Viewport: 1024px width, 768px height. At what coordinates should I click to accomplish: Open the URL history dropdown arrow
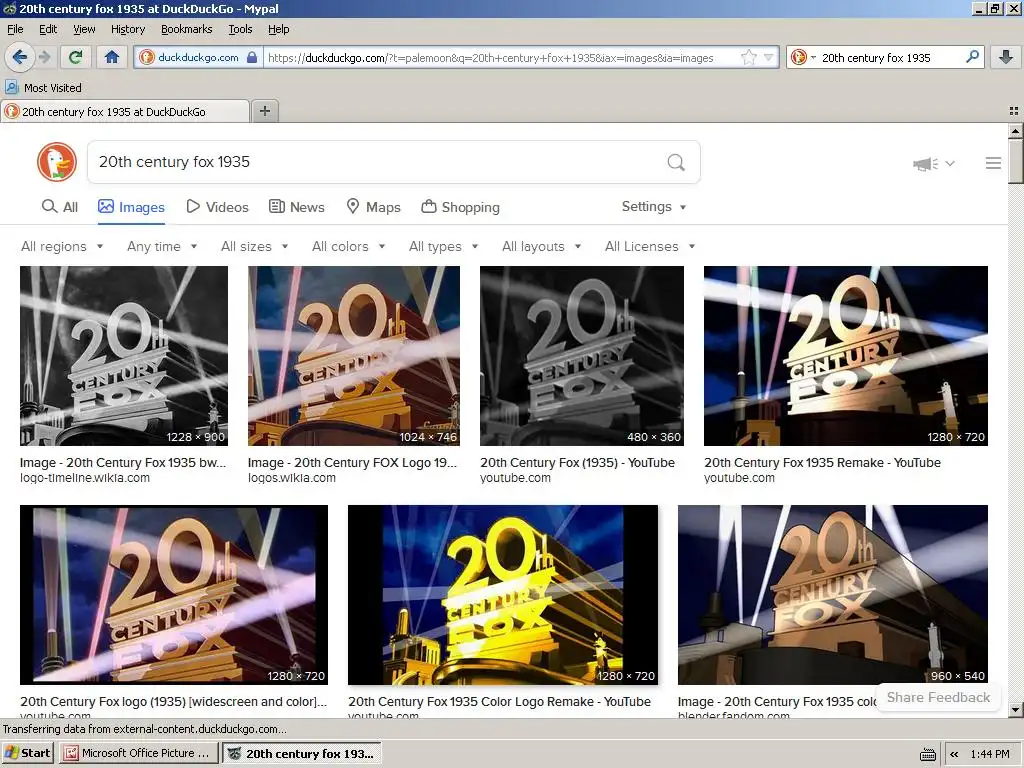coord(769,57)
